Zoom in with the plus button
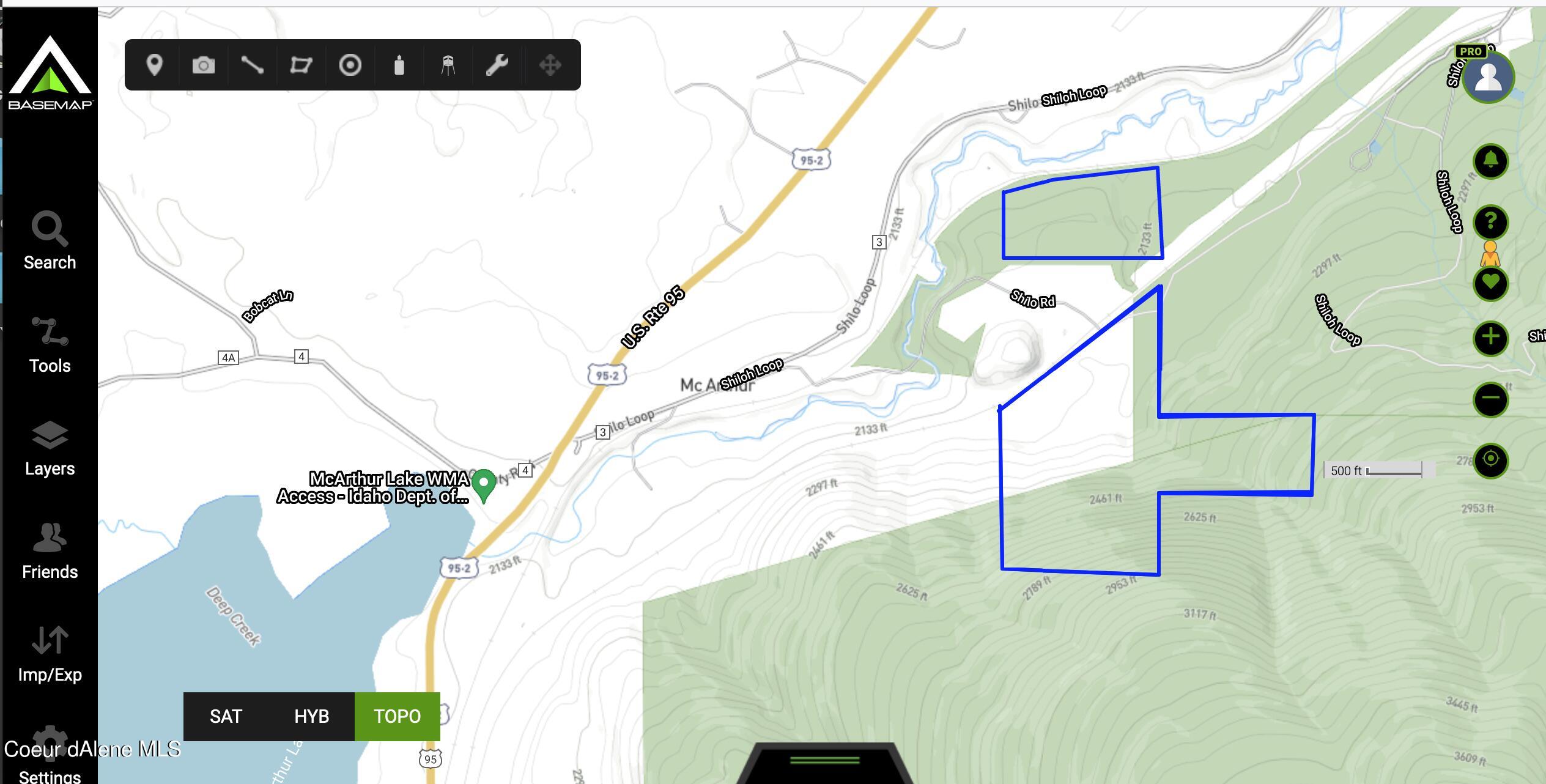 [1491, 338]
